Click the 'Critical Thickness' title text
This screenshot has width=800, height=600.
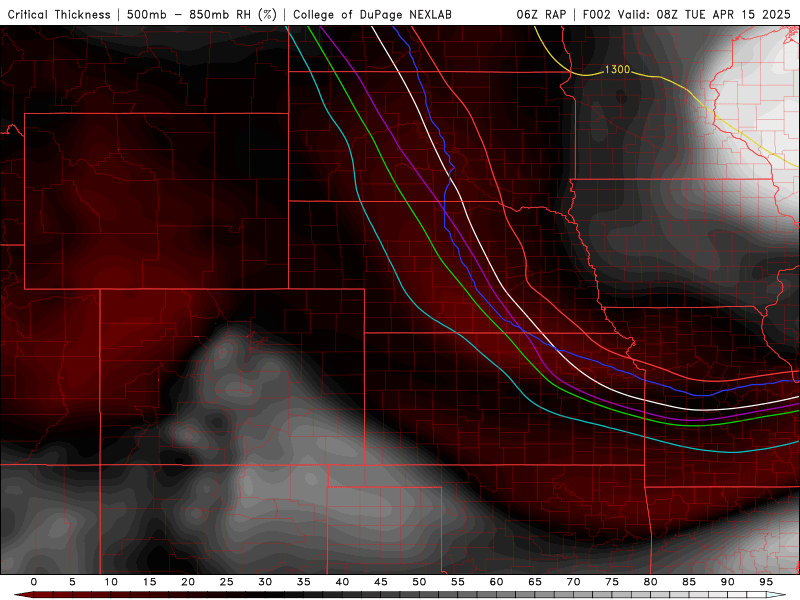coord(59,15)
